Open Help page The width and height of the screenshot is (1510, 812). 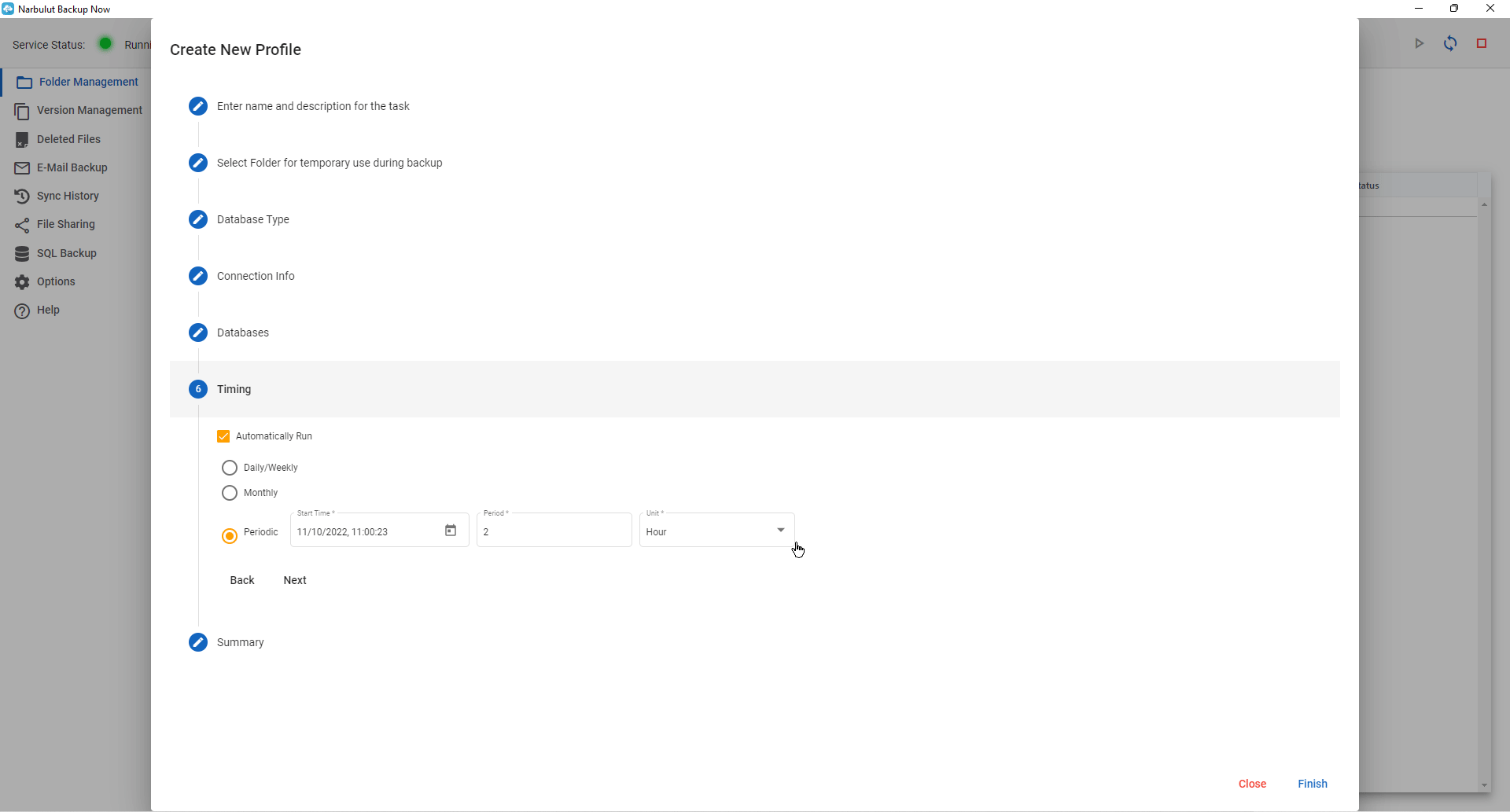(x=48, y=310)
